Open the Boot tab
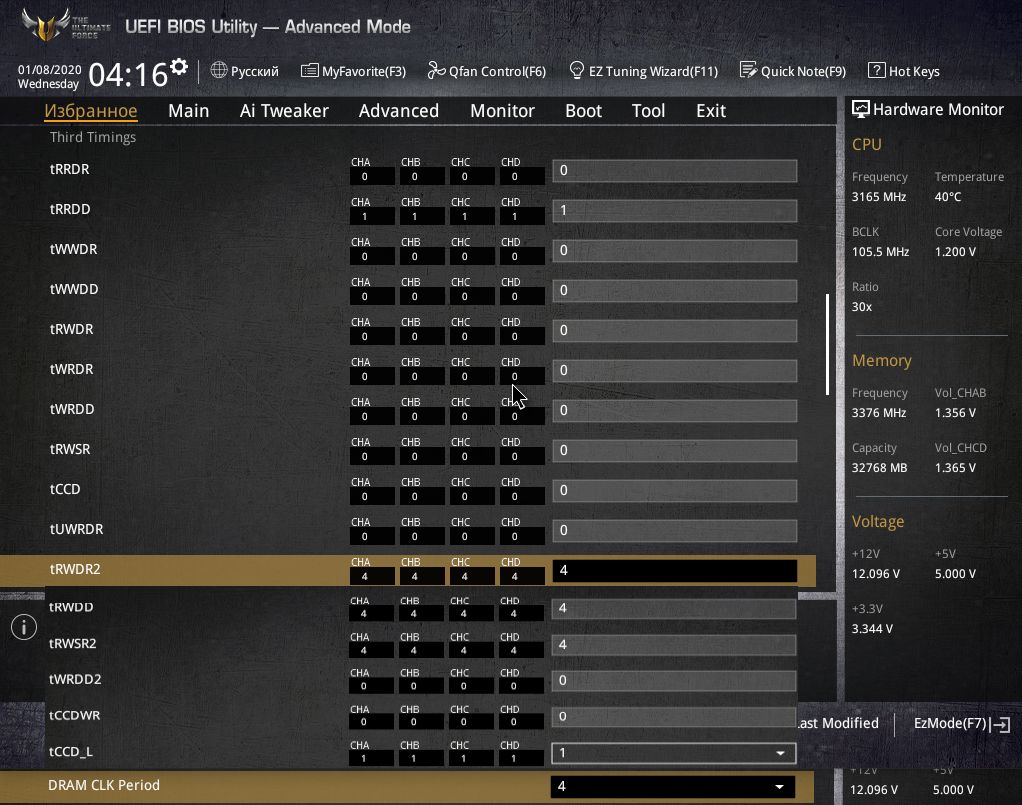 coord(583,111)
